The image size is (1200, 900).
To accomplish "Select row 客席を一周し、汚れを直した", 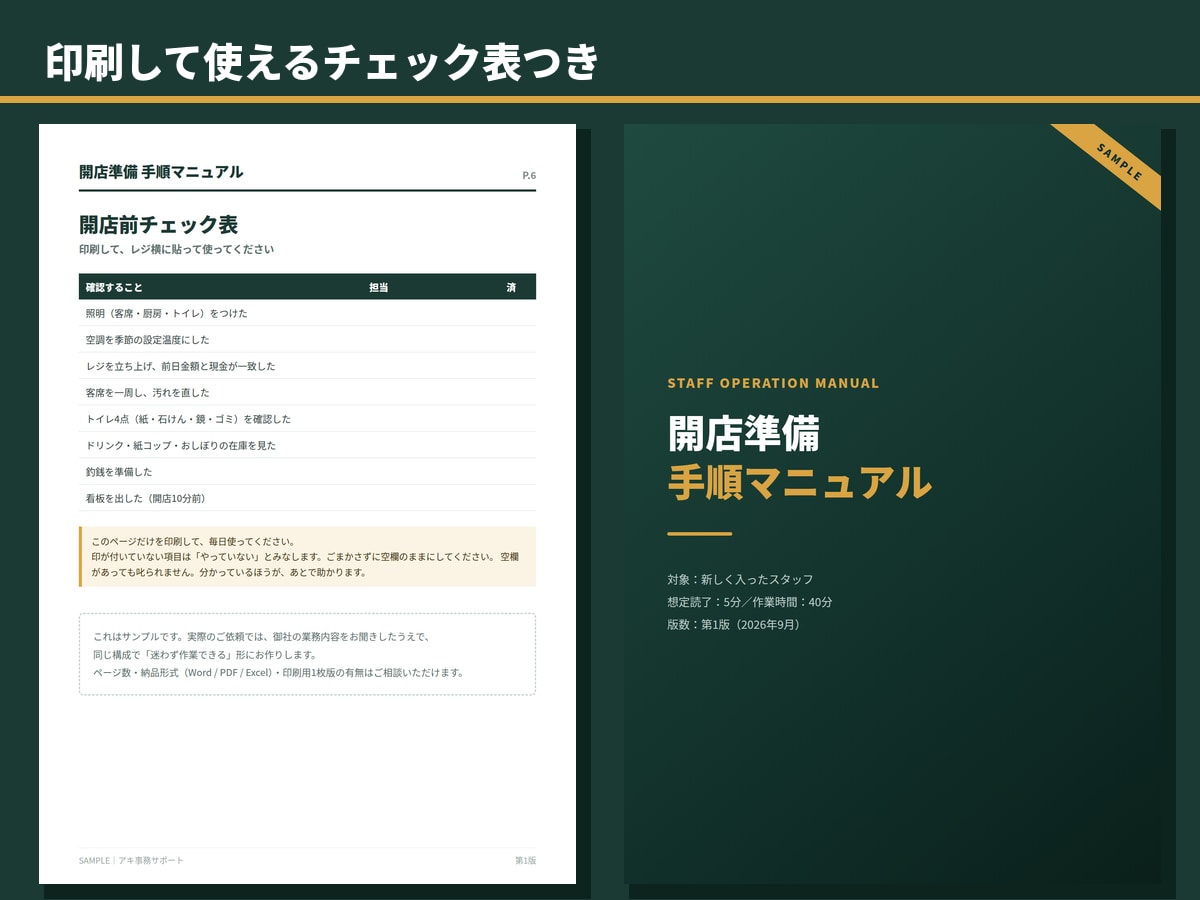I will point(307,392).
